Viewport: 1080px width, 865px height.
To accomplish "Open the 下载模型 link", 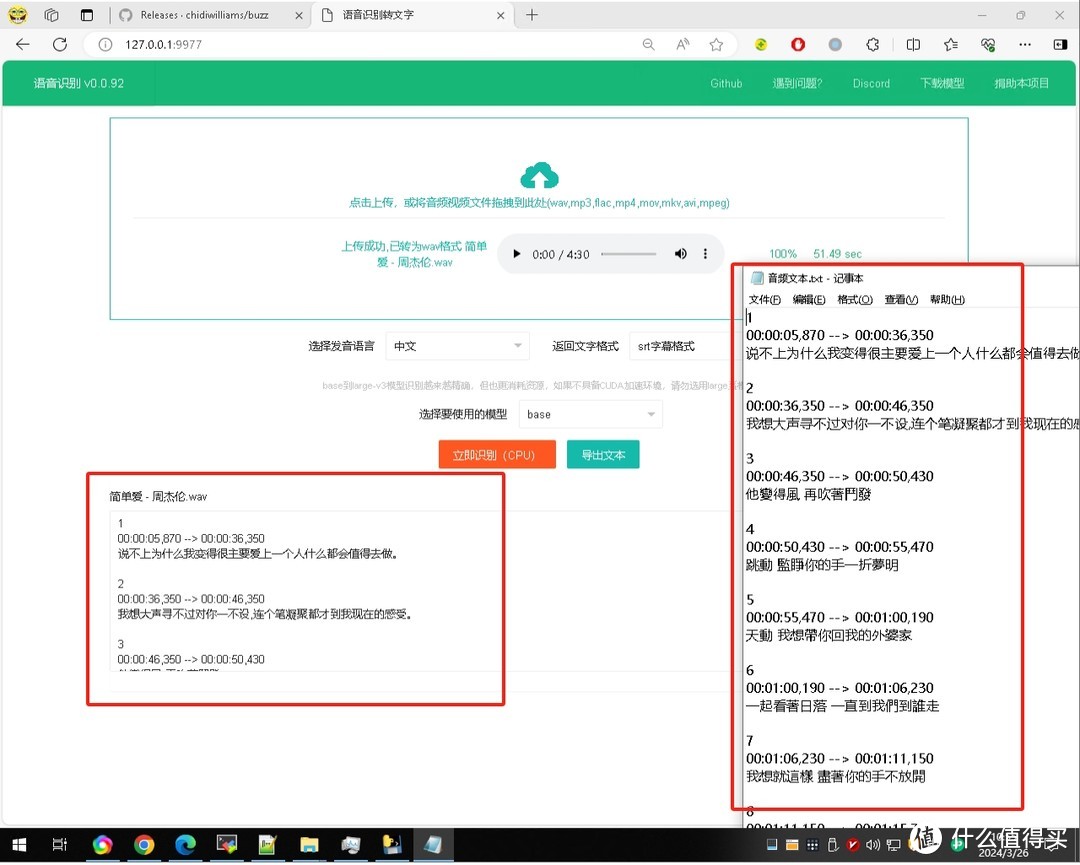I will (942, 83).
